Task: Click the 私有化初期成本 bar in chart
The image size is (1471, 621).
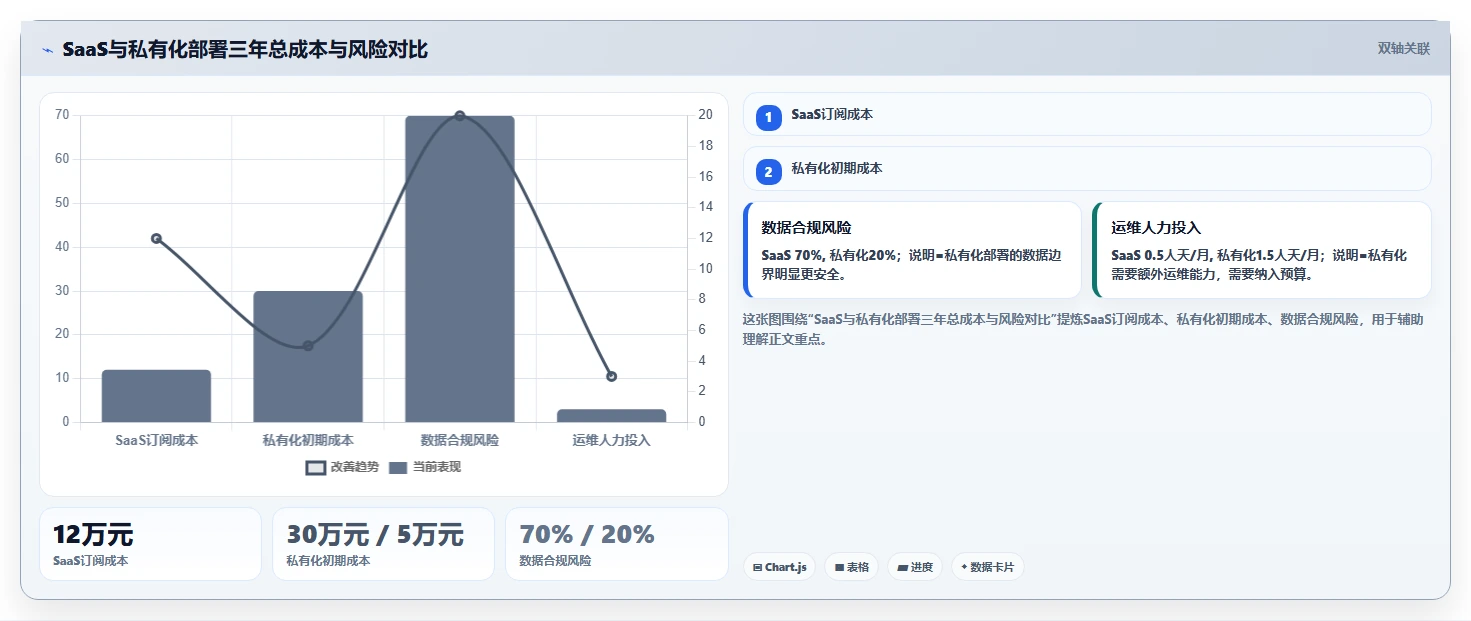Action: point(308,356)
